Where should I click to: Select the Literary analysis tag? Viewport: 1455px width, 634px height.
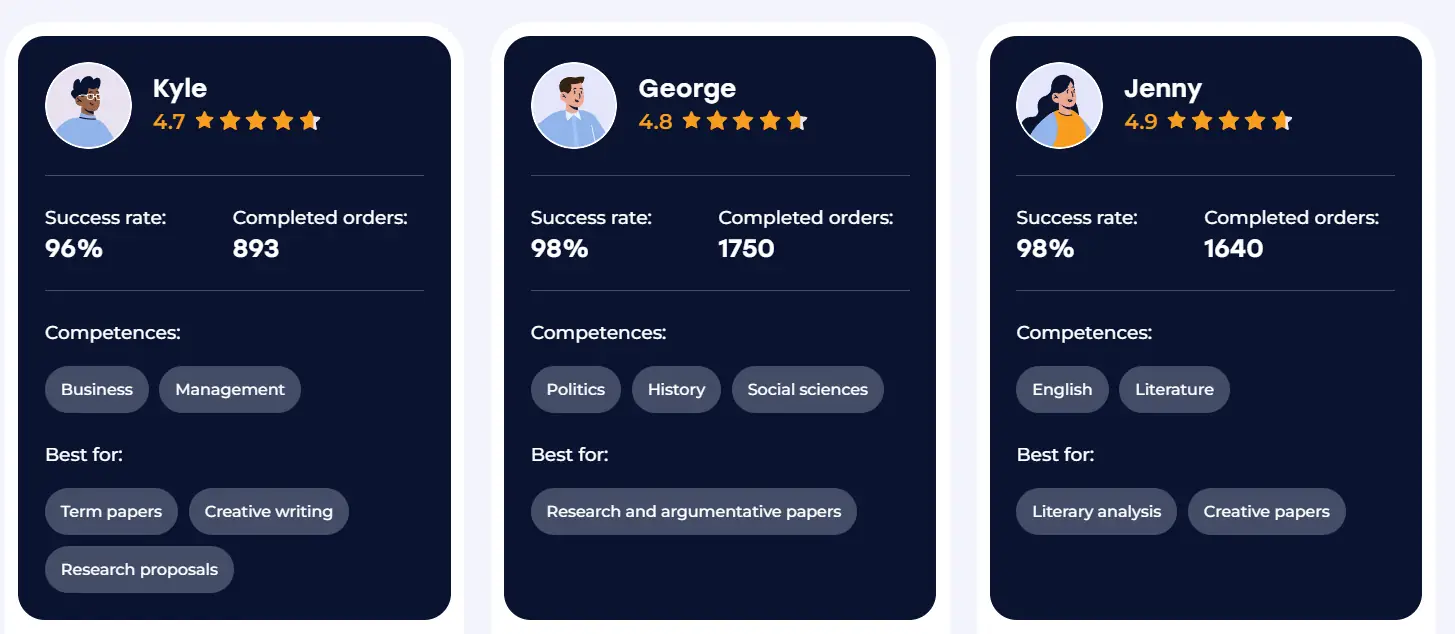(x=1097, y=512)
